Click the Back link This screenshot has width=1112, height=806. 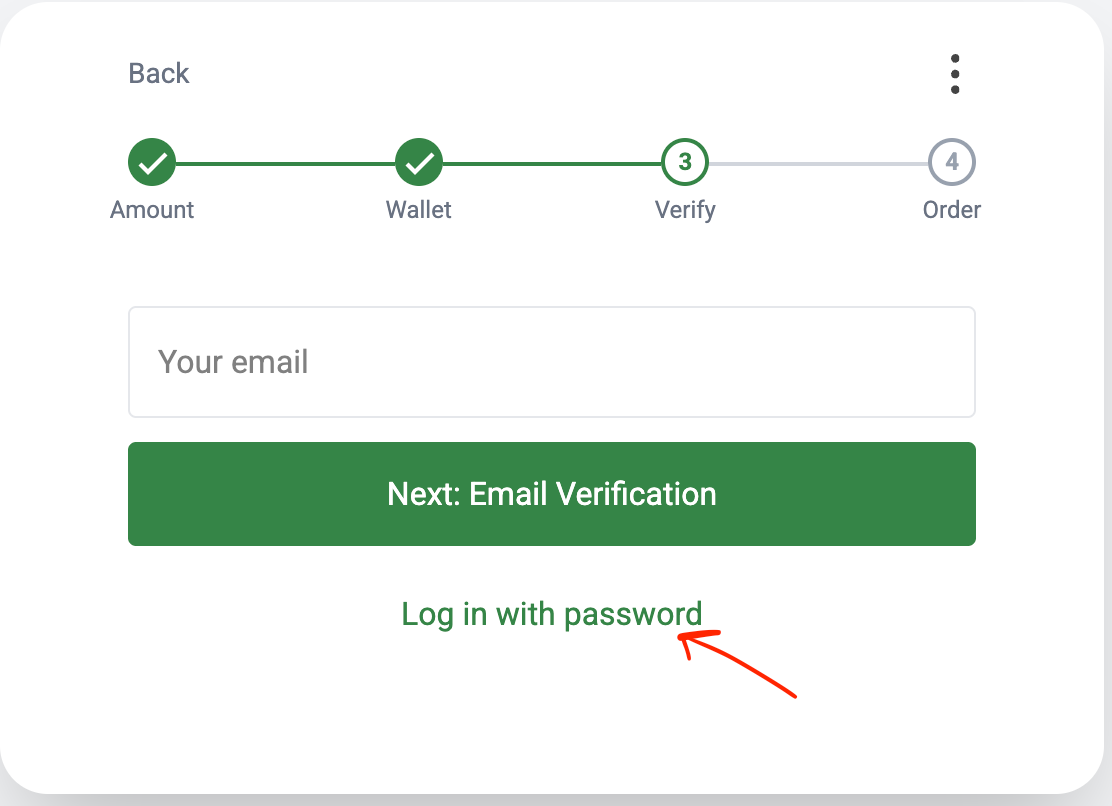pyautogui.click(x=159, y=73)
